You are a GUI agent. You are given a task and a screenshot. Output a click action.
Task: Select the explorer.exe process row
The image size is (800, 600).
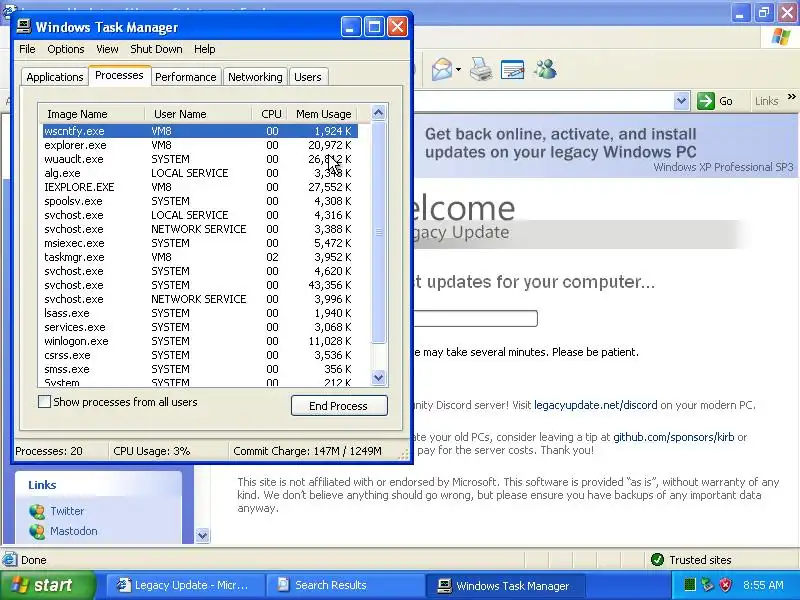[200, 145]
